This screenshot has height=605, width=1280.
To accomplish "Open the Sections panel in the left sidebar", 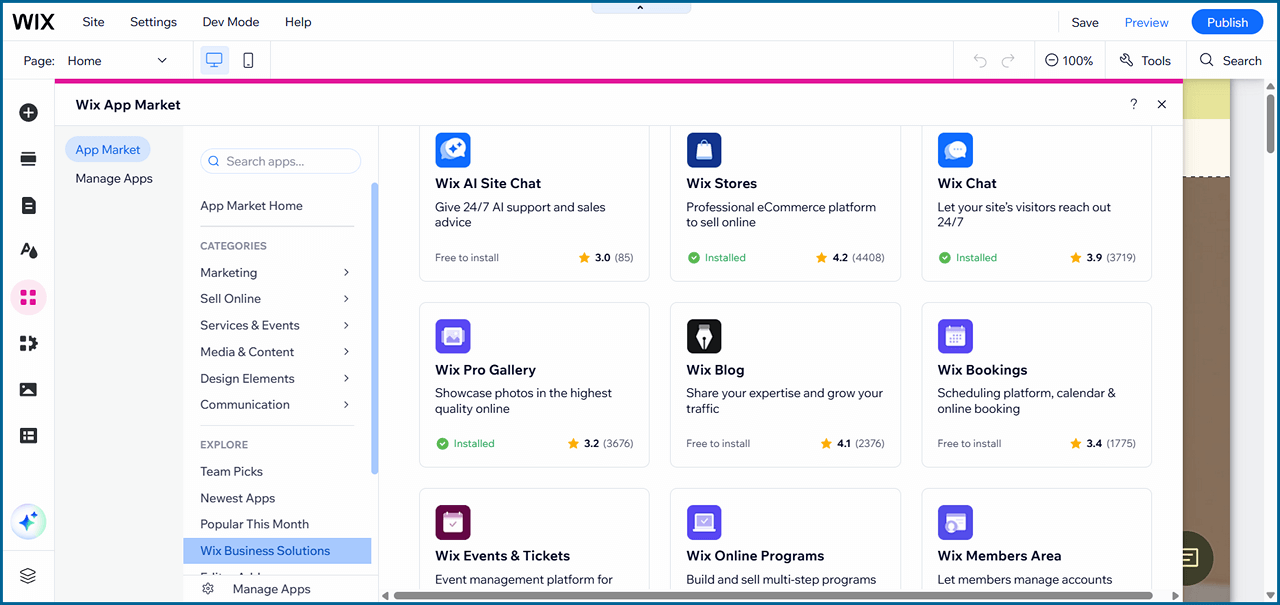I will click(x=28, y=159).
